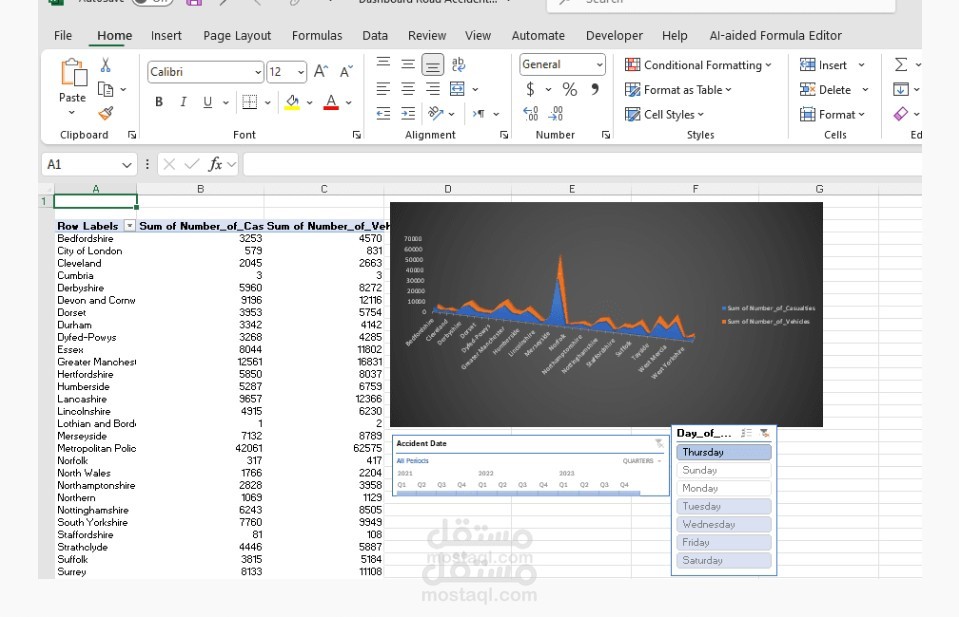Select Friday slicer button
Image resolution: width=959 pixels, height=617 pixels.
(x=724, y=542)
